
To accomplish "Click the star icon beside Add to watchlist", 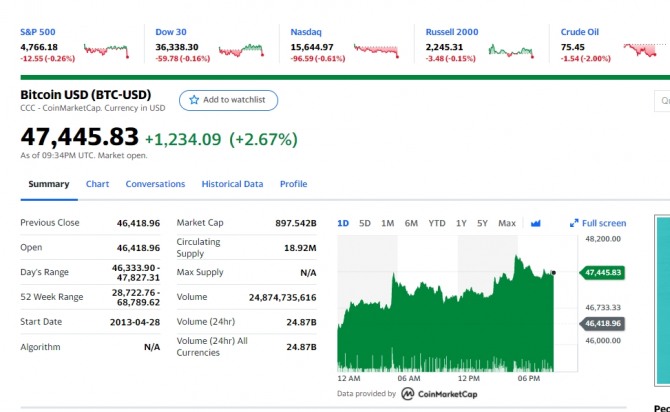I will [x=194, y=100].
